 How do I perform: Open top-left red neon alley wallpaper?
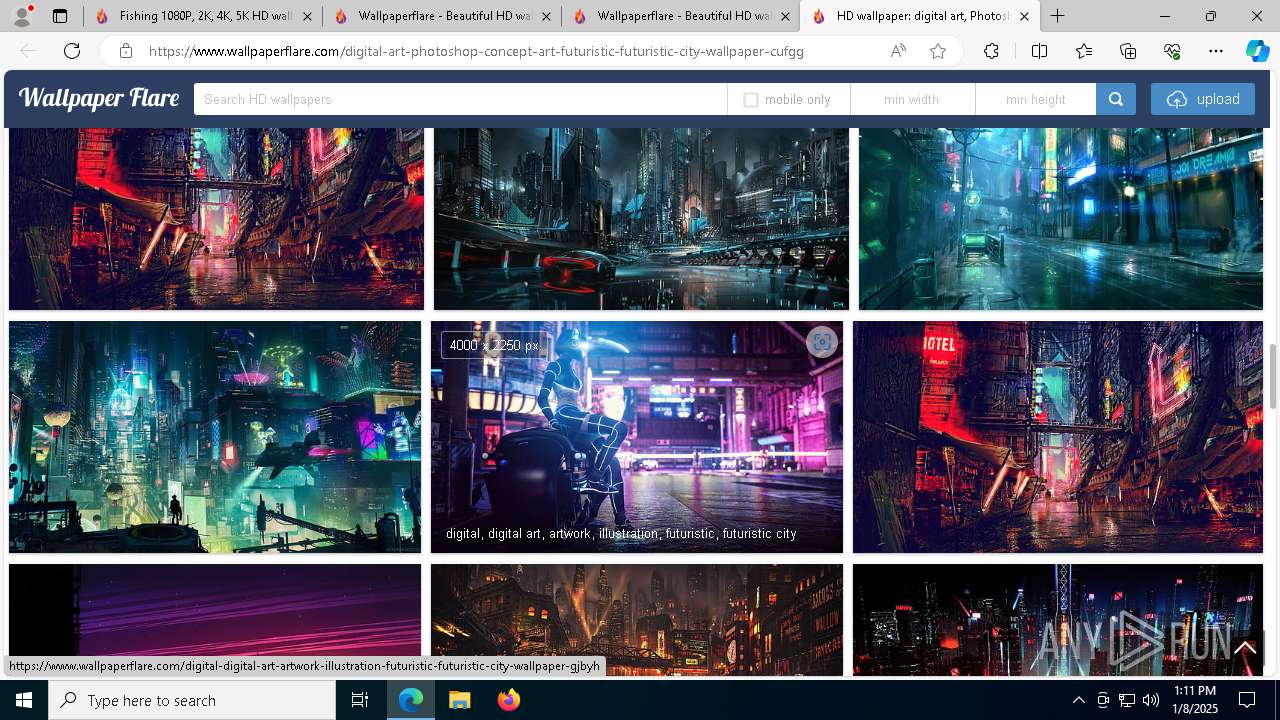point(216,218)
